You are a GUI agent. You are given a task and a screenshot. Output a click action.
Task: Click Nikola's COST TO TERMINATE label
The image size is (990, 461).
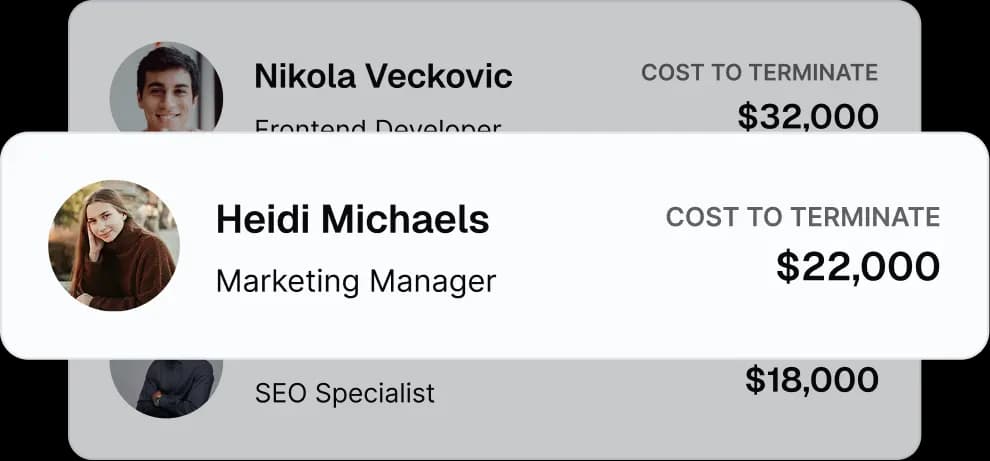point(760,73)
